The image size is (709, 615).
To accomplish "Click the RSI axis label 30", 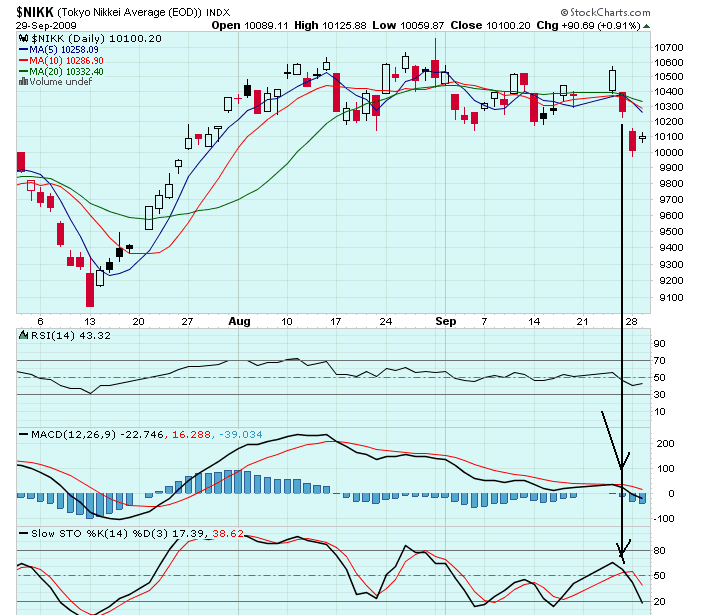I will (659, 395).
